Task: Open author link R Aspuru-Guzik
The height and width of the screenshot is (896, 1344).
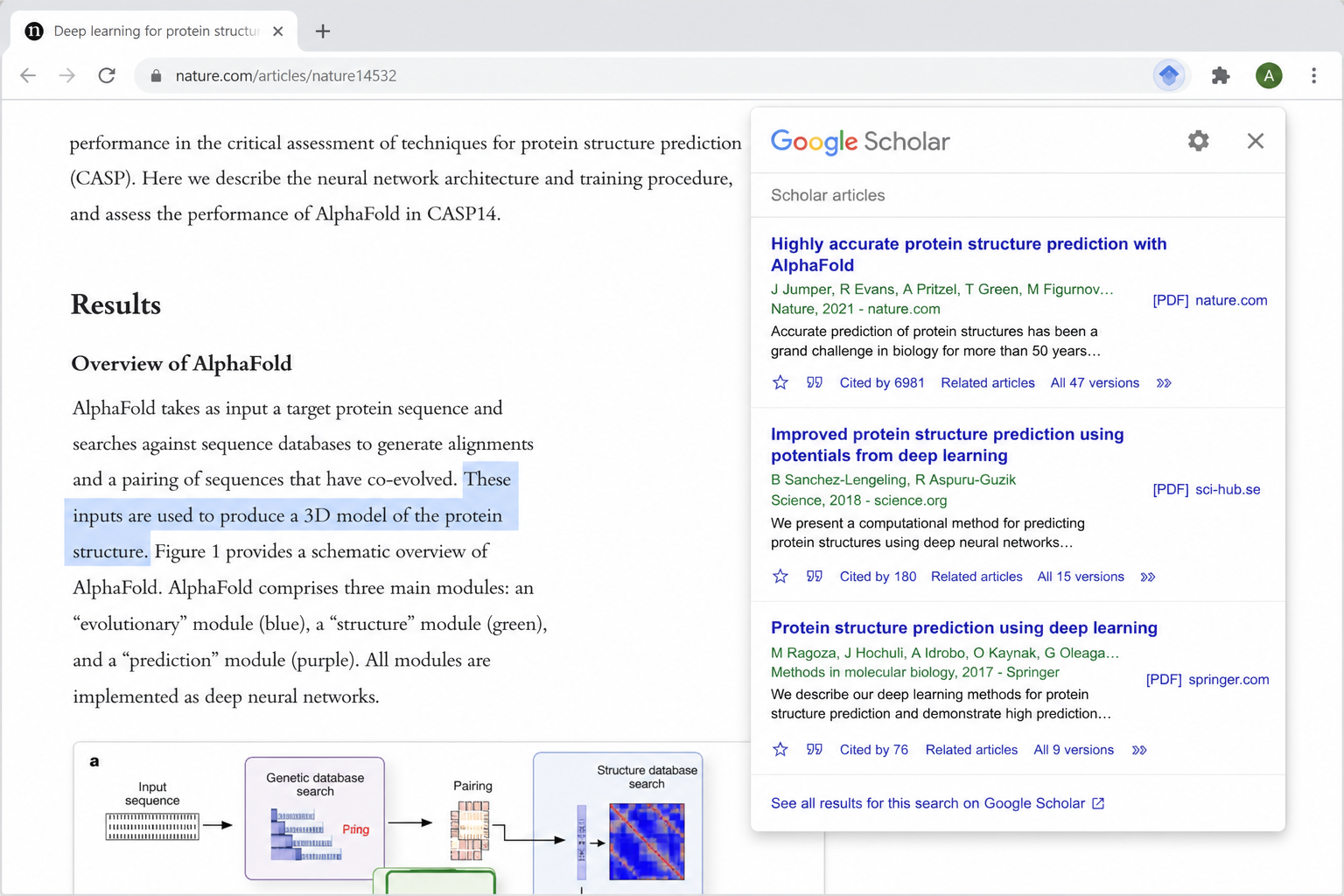Action: [965, 479]
